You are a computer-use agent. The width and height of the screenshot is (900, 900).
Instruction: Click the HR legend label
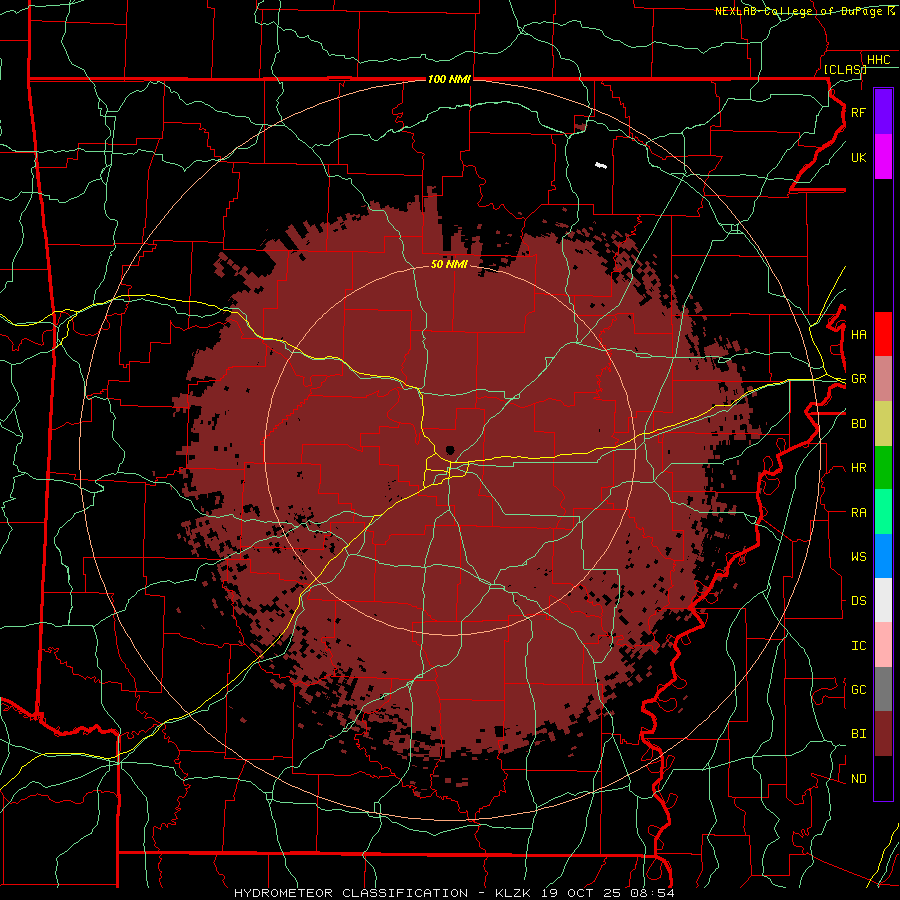pos(858,468)
